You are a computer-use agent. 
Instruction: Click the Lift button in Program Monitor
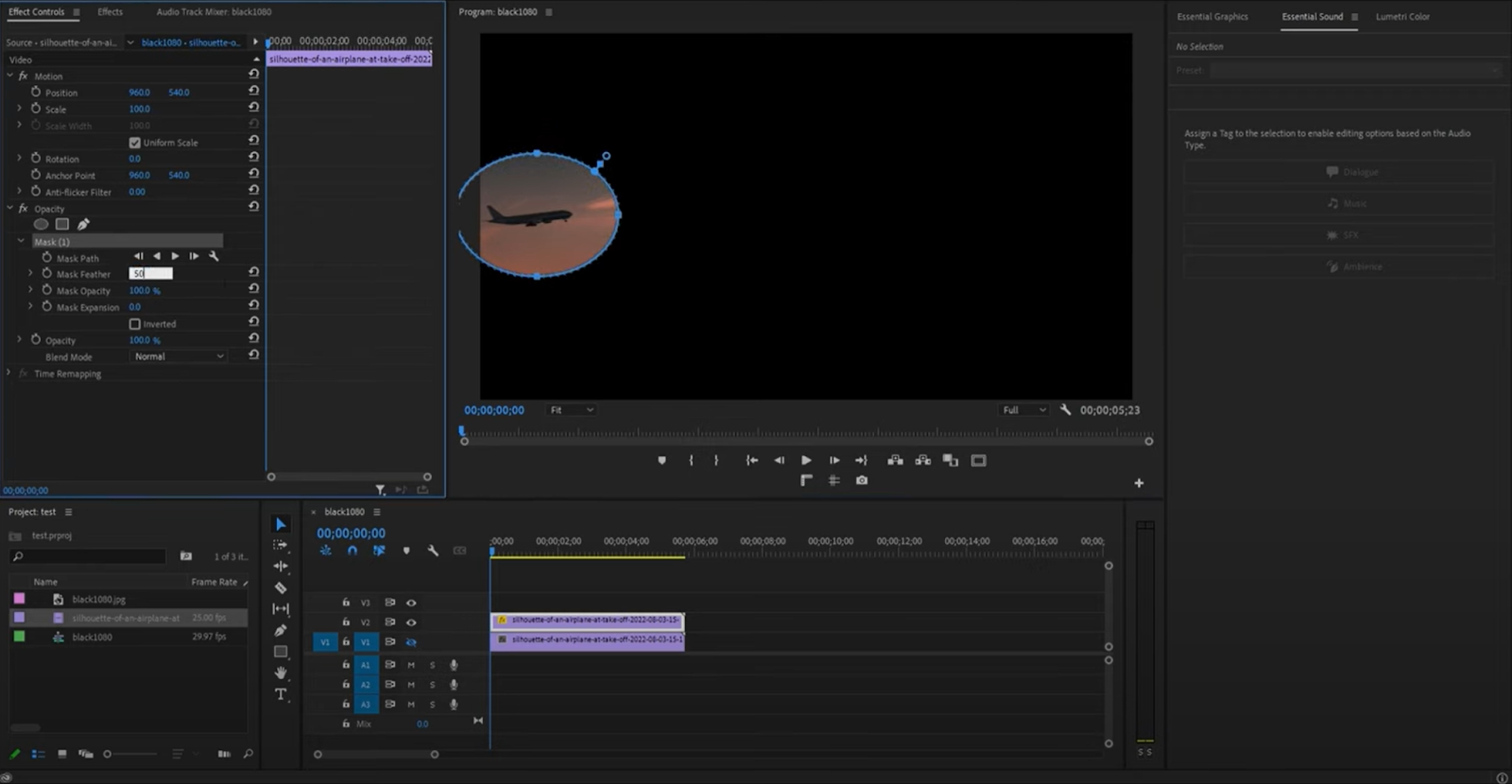point(895,461)
